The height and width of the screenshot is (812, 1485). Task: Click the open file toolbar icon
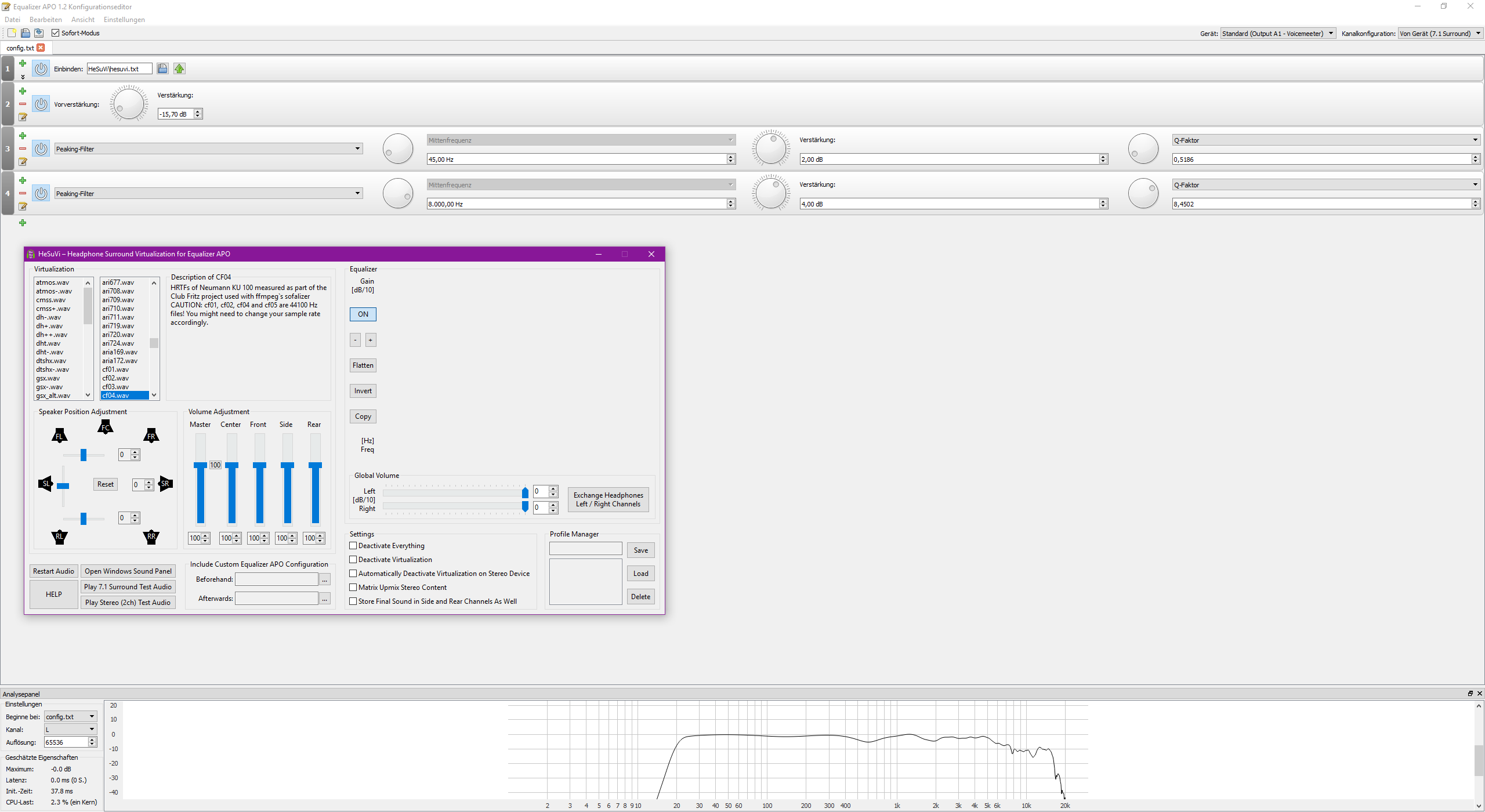pyautogui.click(x=25, y=33)
